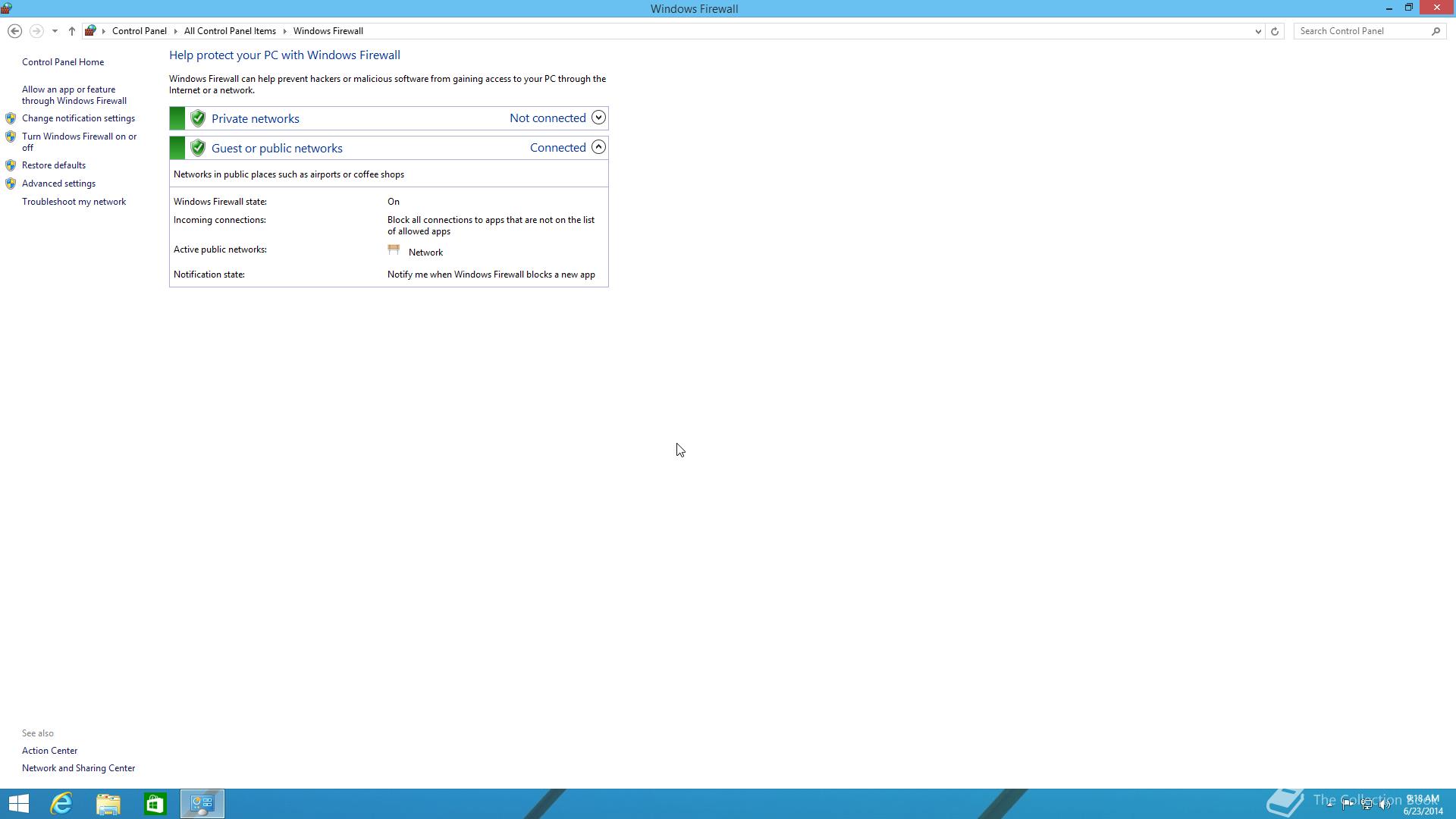The image size is (1456, 819).
Task: Expand chevron after Control Panel breadcrumb
Action: click(x=176, y=31)
